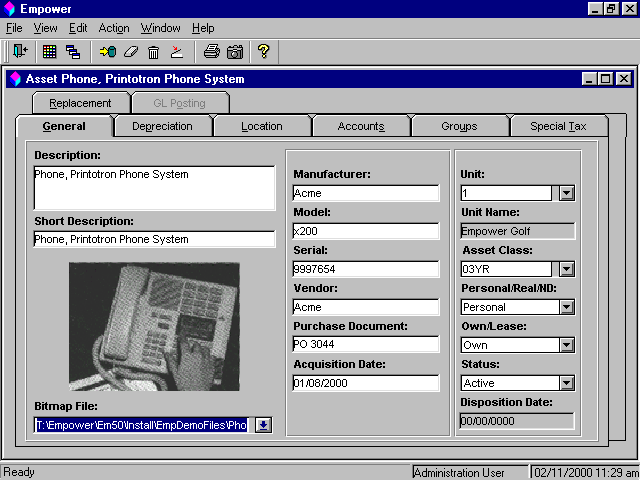Switch to the Special Tax tab
Viewport: 640px width, 480px height.
click(x=558, y=126)
